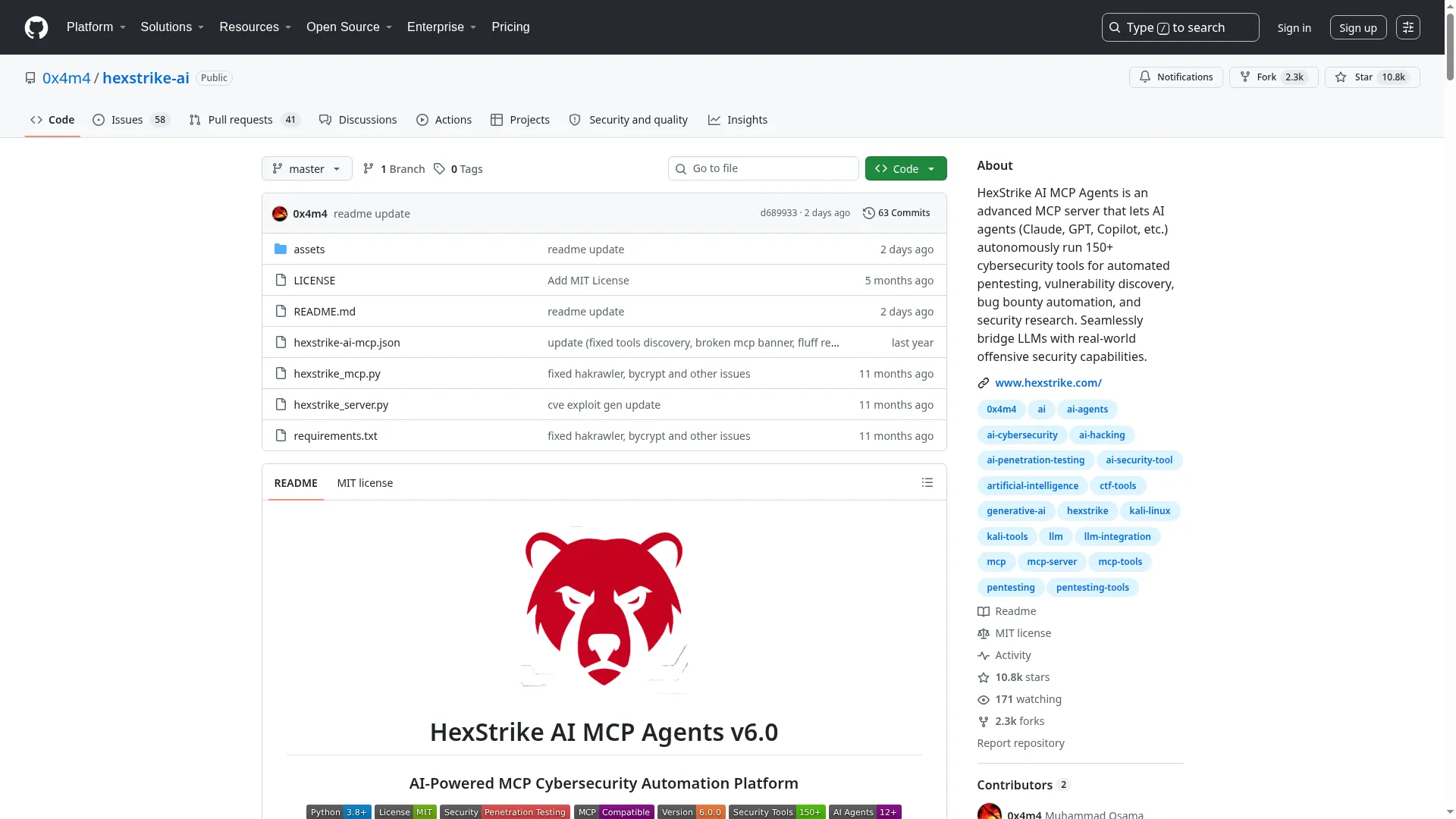Open the Discussions tab

click(358, 120)
